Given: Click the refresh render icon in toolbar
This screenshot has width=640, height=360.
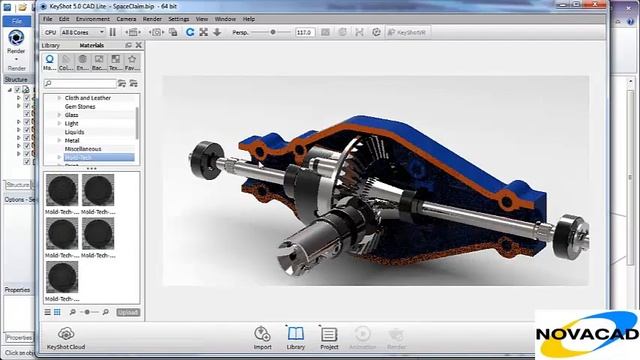Looking at the screenshot, I should 190,32.
